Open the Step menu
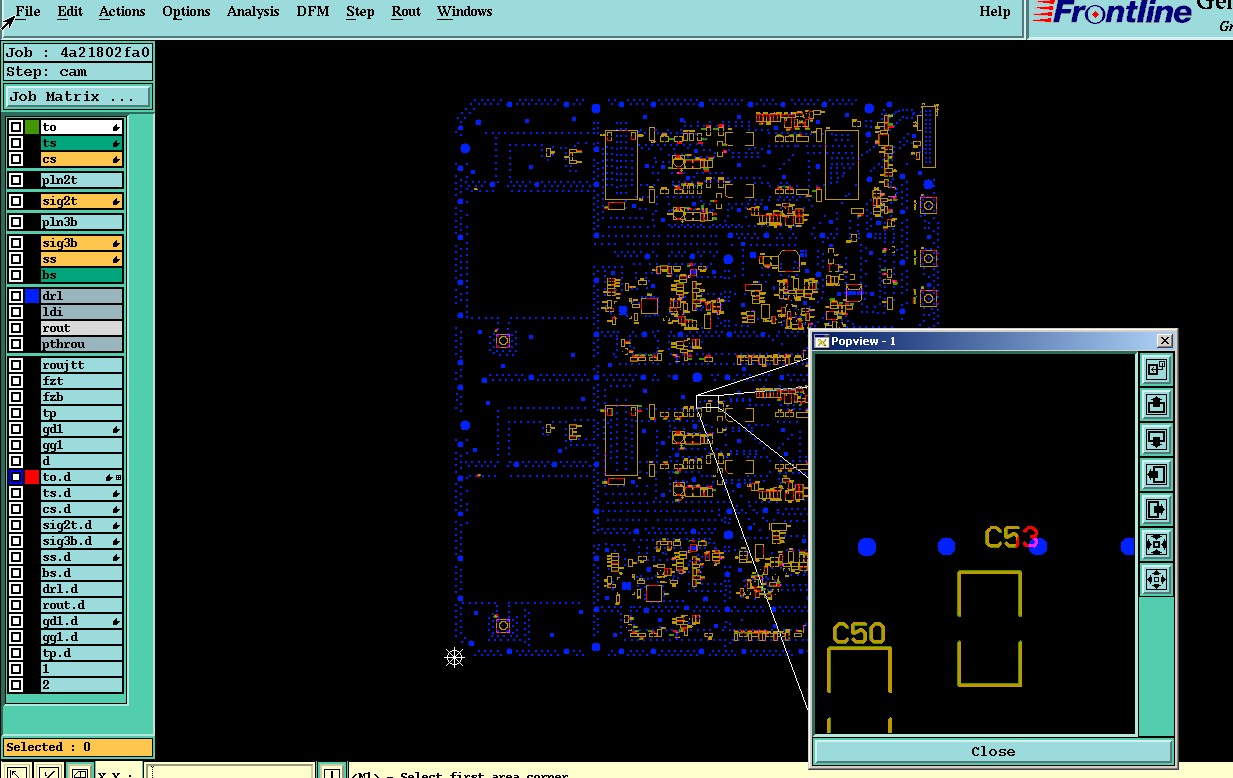Image resolution: width=1233 pixels, height=778 pixels. click(360, 12)
